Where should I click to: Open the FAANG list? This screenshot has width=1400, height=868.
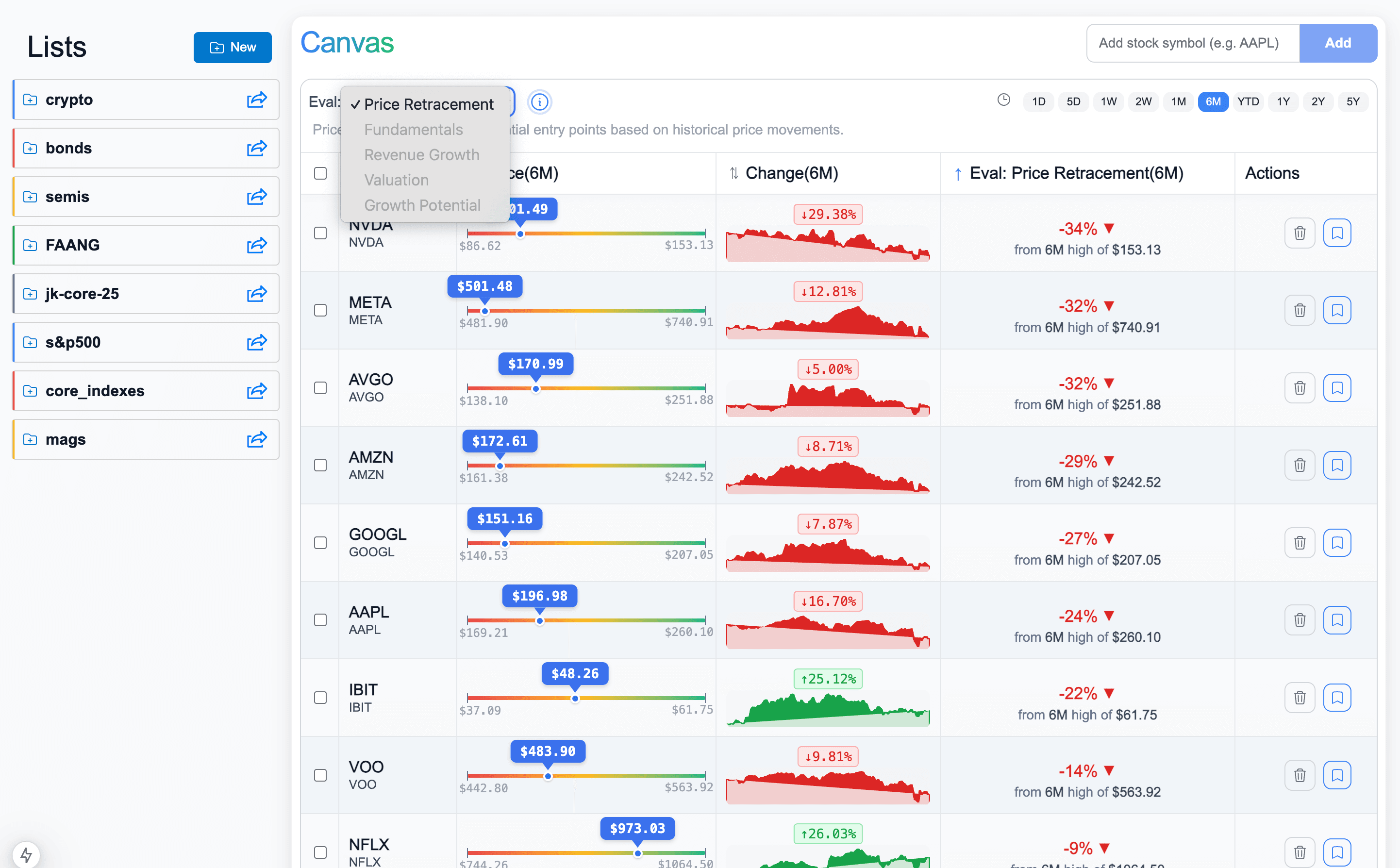pos(146,245)
